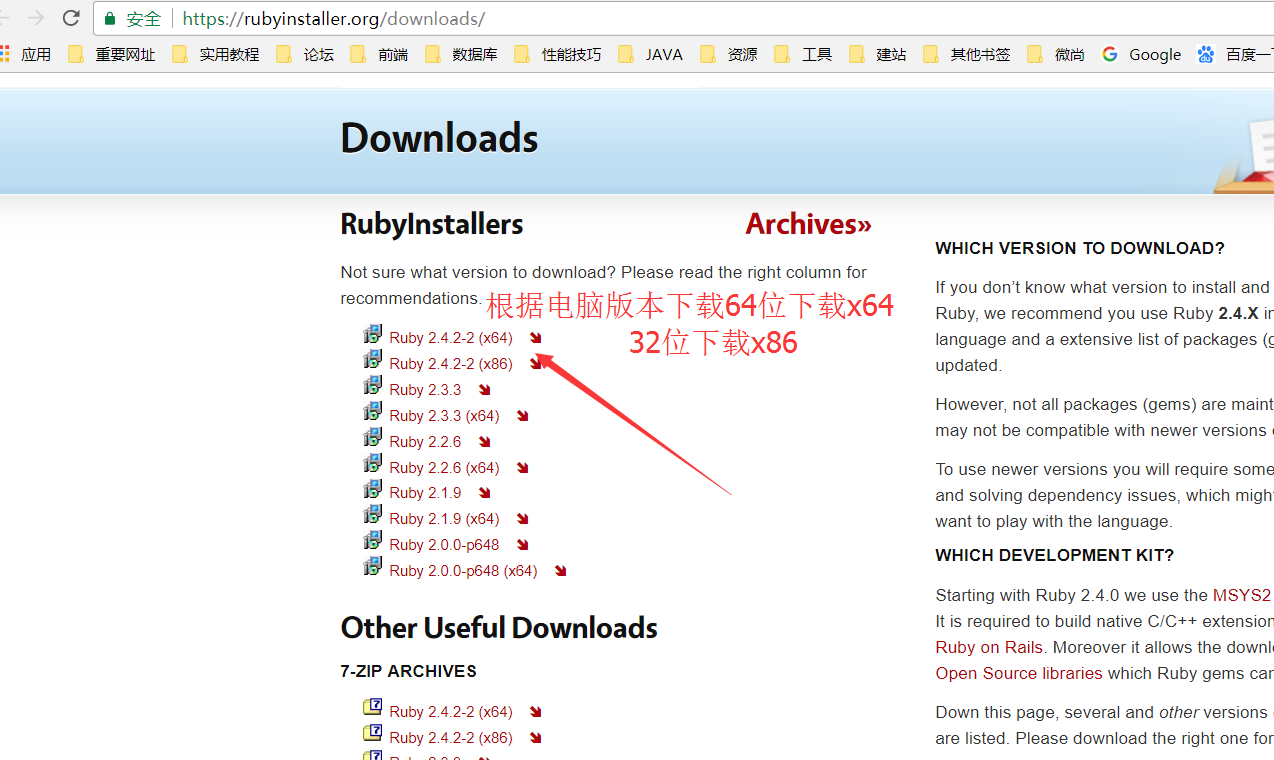
Task: Open the Open Source libraries link
Action: (1019, 673)
